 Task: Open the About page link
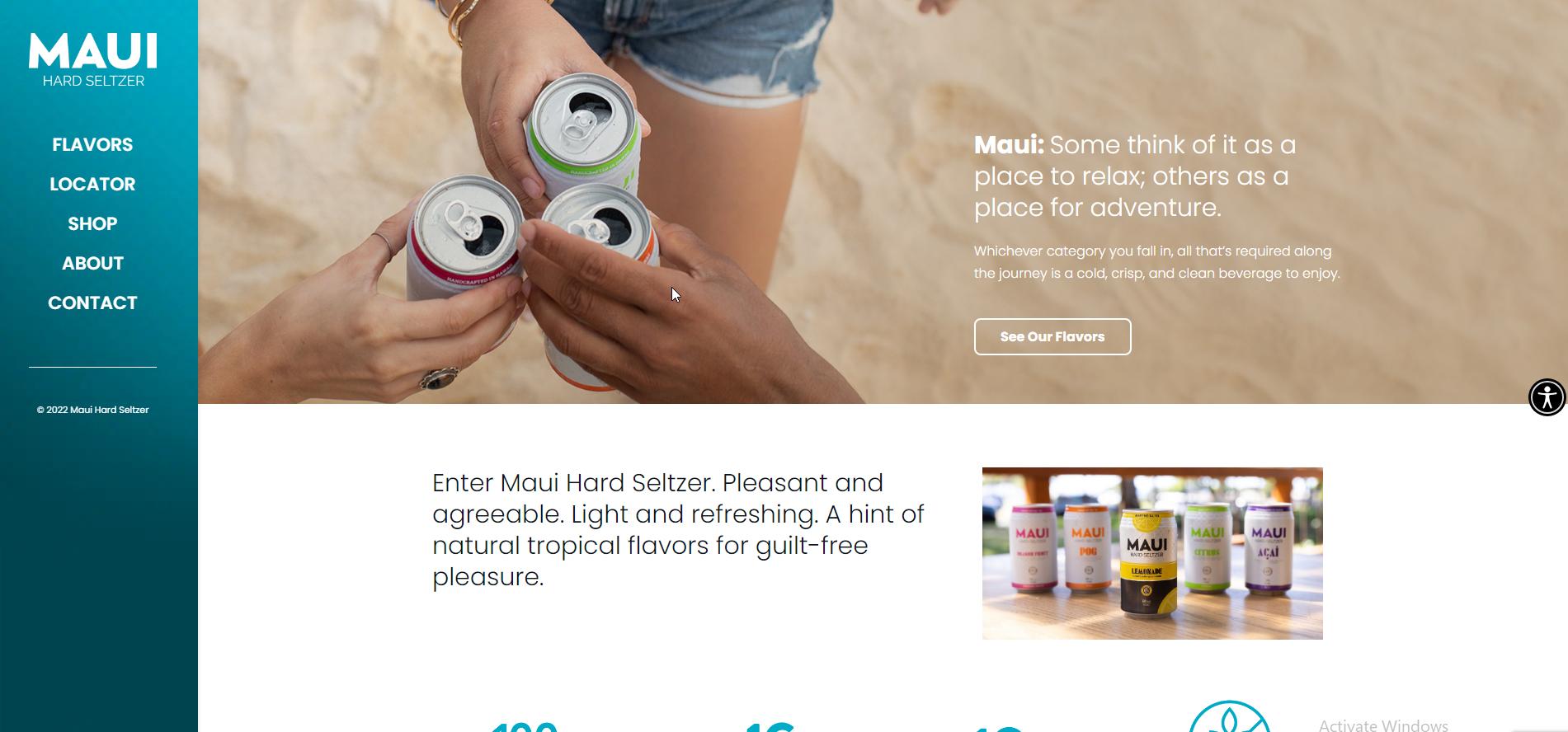pyautogui.click(x=92, y=263)
